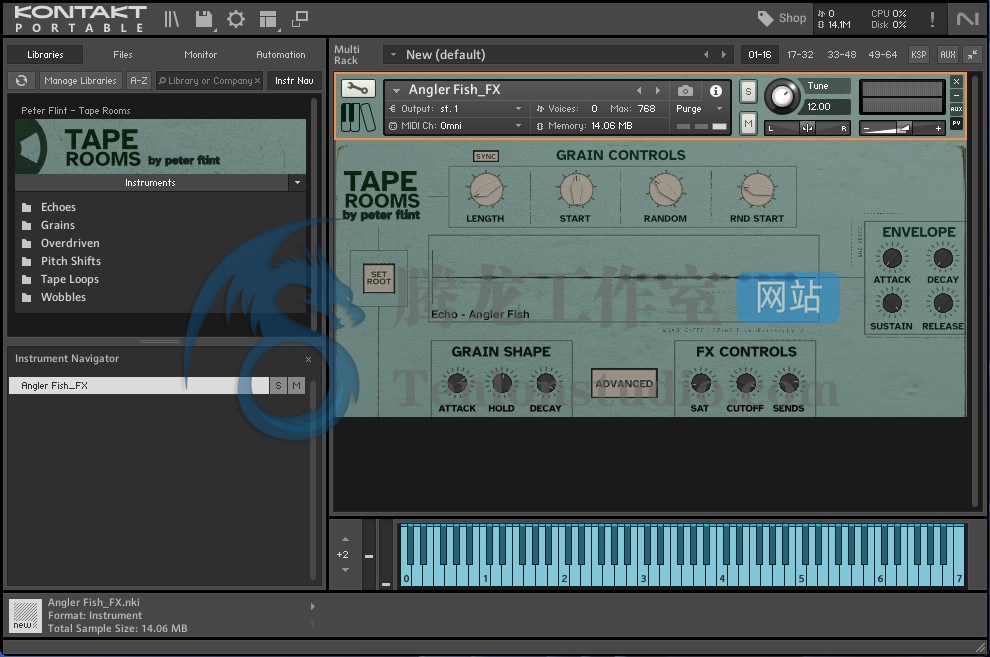Open instrument edit mode wrench icon
Viewport: 990px width, 657px height.
coord(358,89)
